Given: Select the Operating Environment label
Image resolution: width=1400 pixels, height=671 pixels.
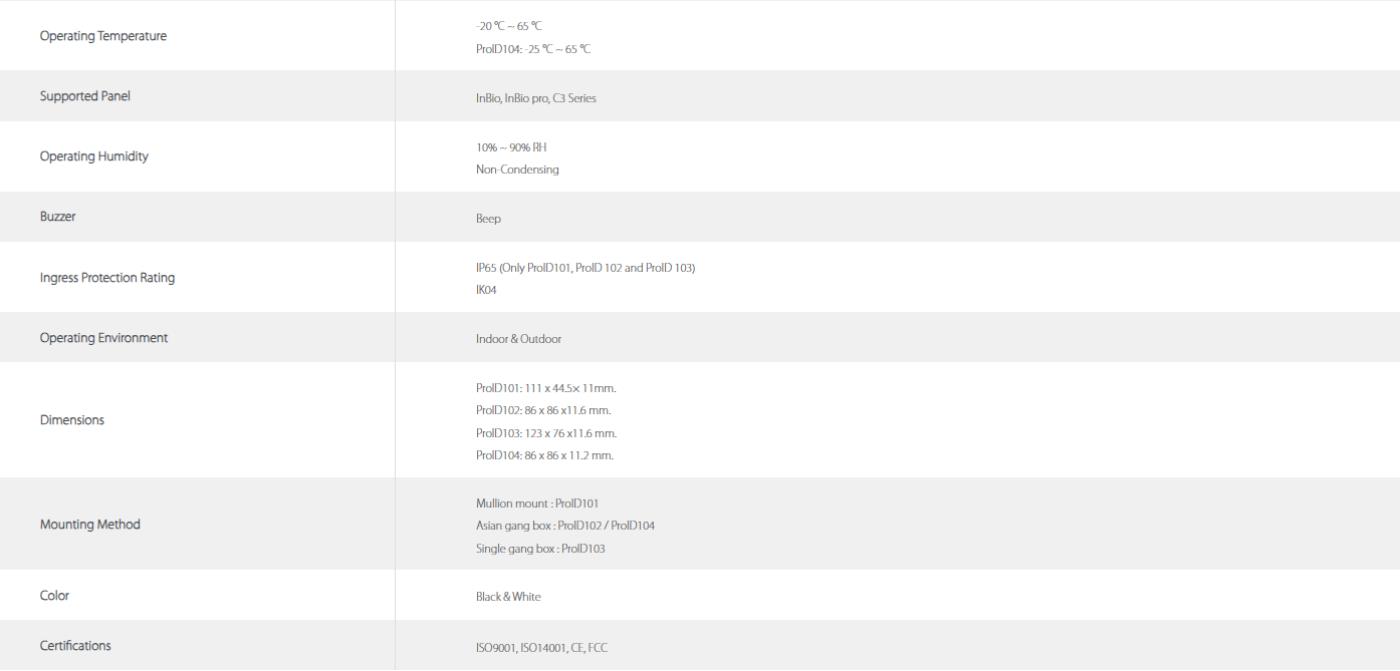Looking at the screenshot, I should 104,338.
